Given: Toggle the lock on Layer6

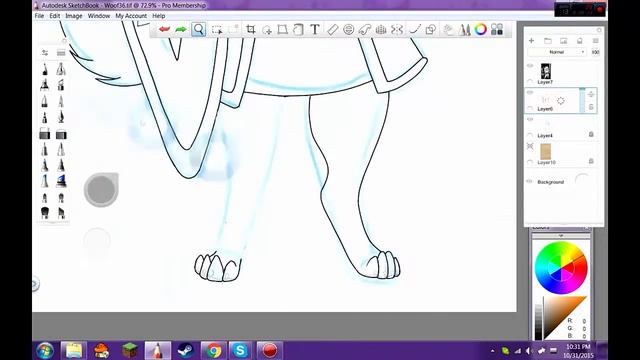Looking at the screenshot, I should coord(591,107).
